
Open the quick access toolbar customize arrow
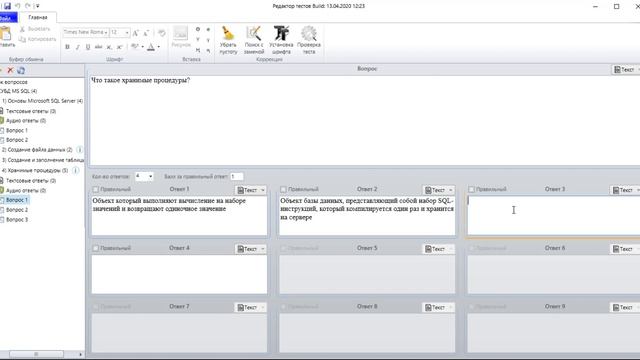click(x=37, y=6)
